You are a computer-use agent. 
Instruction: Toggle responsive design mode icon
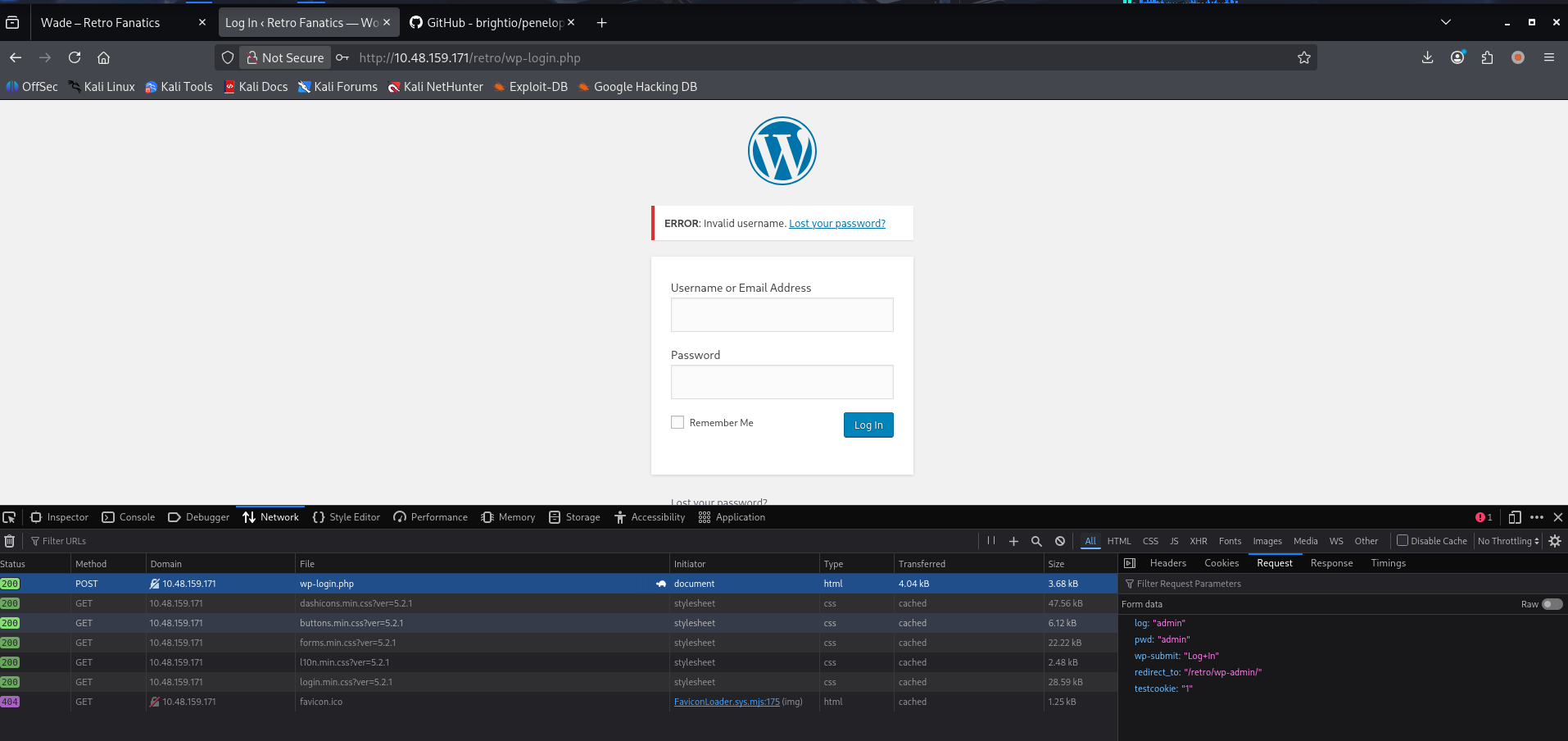[1515, 517]
